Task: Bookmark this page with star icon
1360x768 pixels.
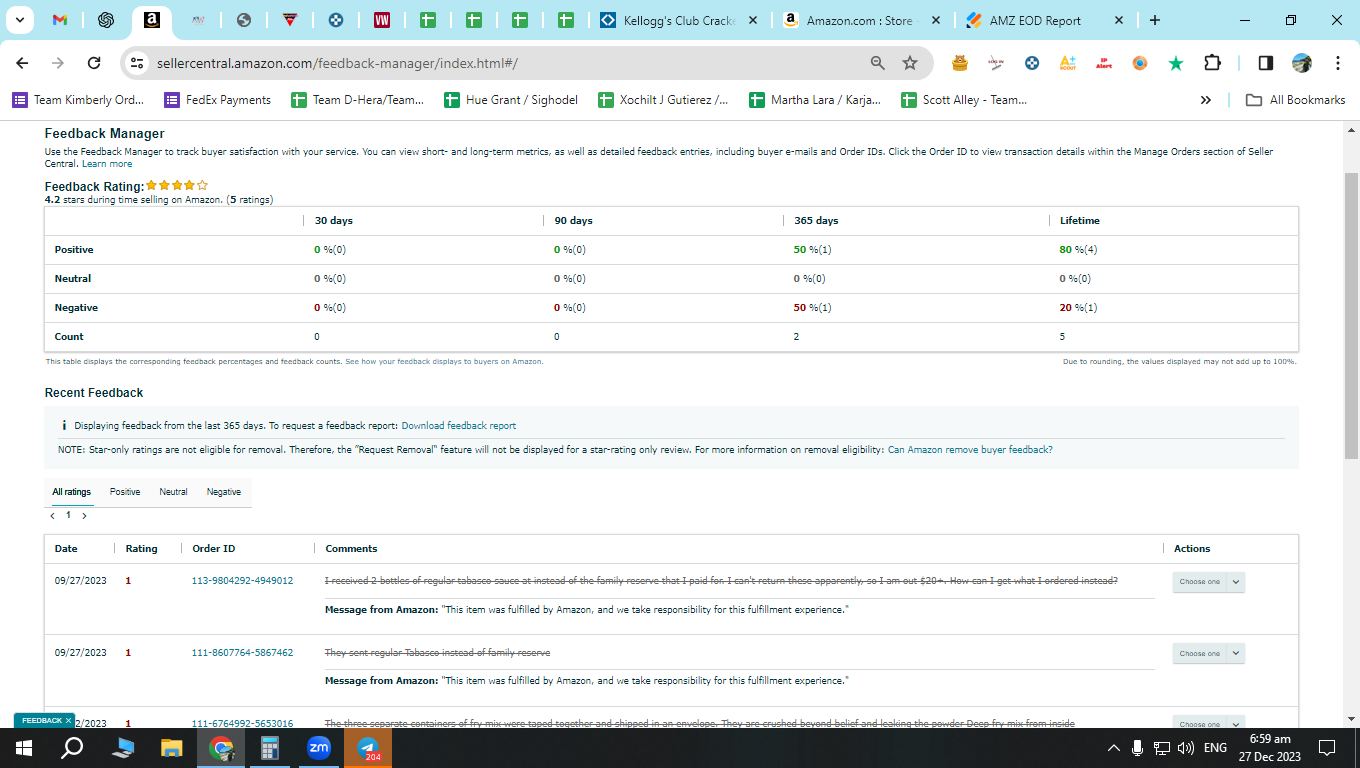Action: coord(910,63)
